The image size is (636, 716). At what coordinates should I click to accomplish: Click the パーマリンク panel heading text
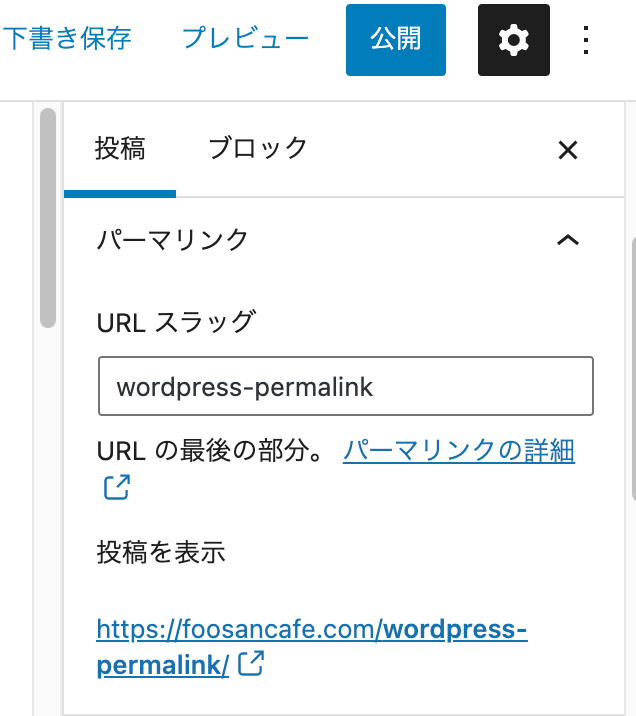(x=171, y=240)
